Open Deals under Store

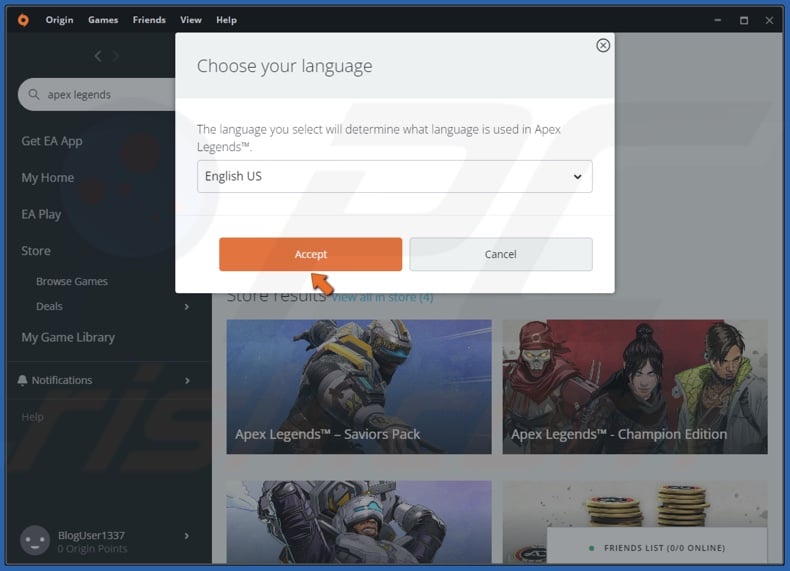point(49,306)
